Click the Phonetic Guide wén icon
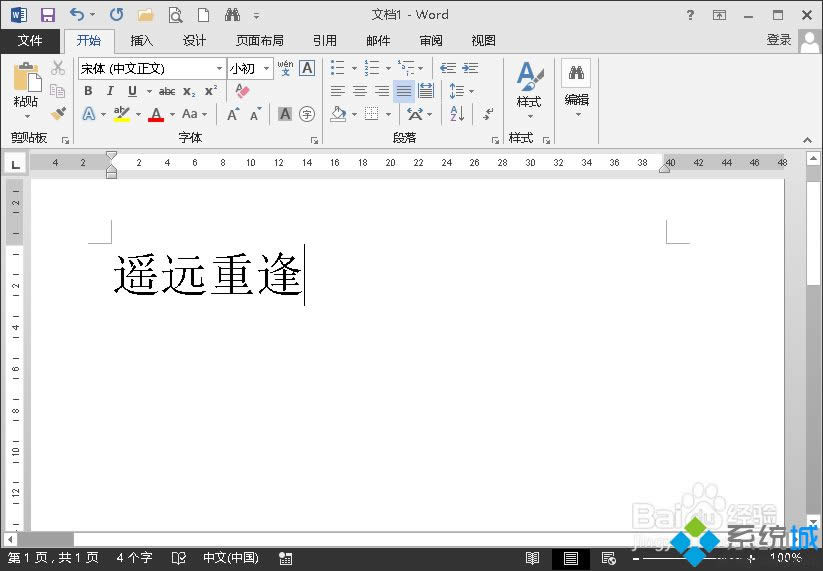Image resolution: width=823 pixels, height=571 pixels. pyautogui.click(x=285, y=68)
